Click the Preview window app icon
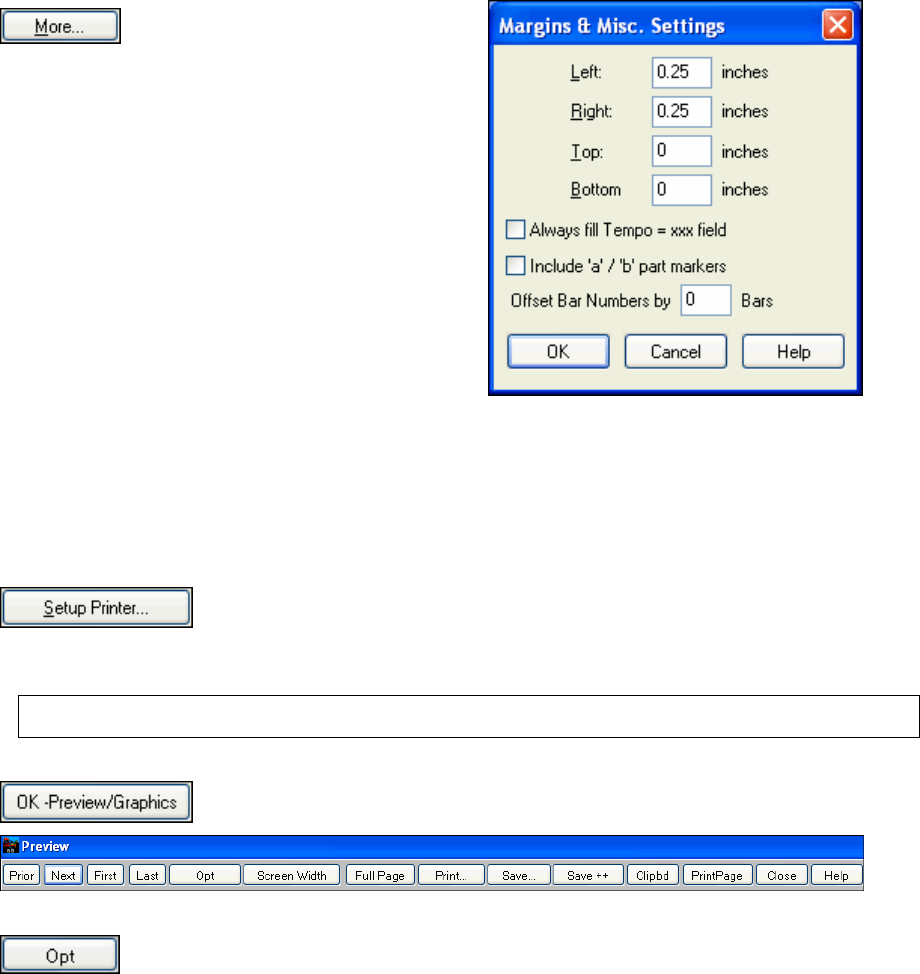The width and height of the screenshot is (920, 974). (x=11, y=846)
